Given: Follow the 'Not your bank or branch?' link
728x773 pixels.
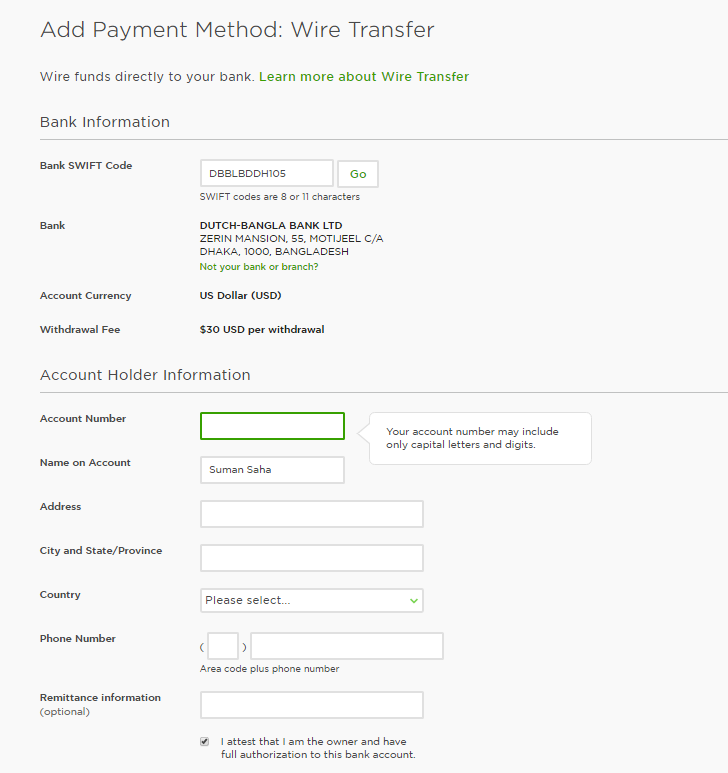Looking at the screenshot, I should click(x=259, y=267).
